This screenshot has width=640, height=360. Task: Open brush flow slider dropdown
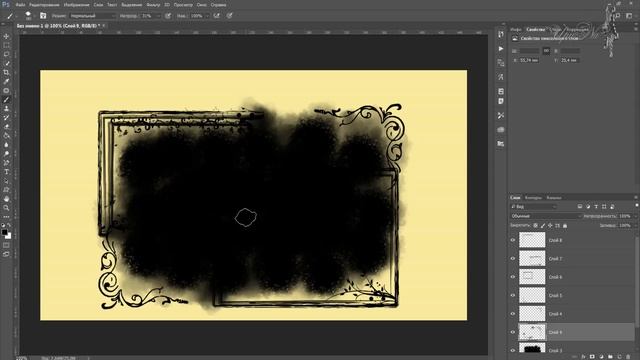point(207,16)
